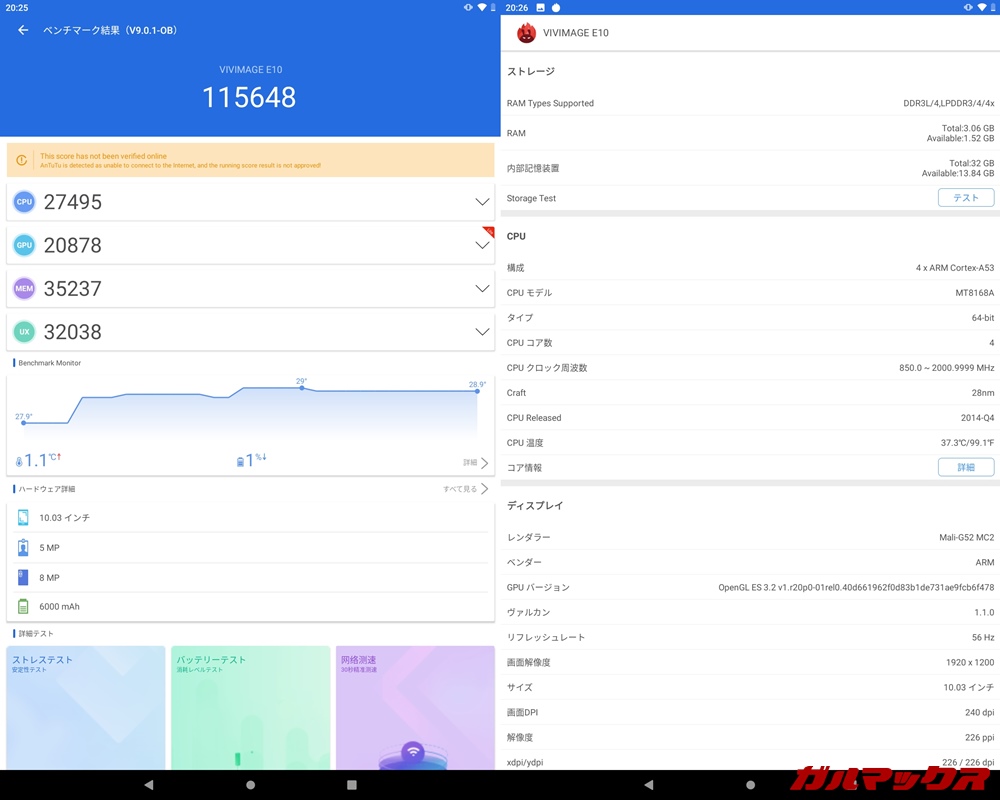Tap the MEM category icon beside 35237
This screenshot has width=1000, height=800.
[x=24, y=288]
